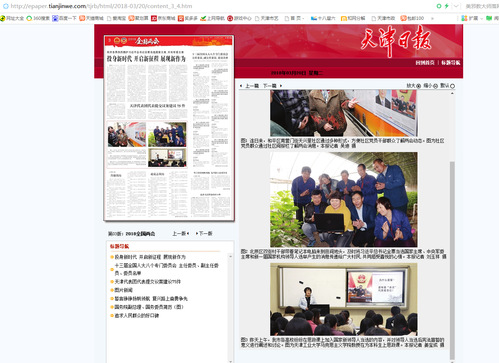Open the 标题导航 link in red header

click(451, 63)
